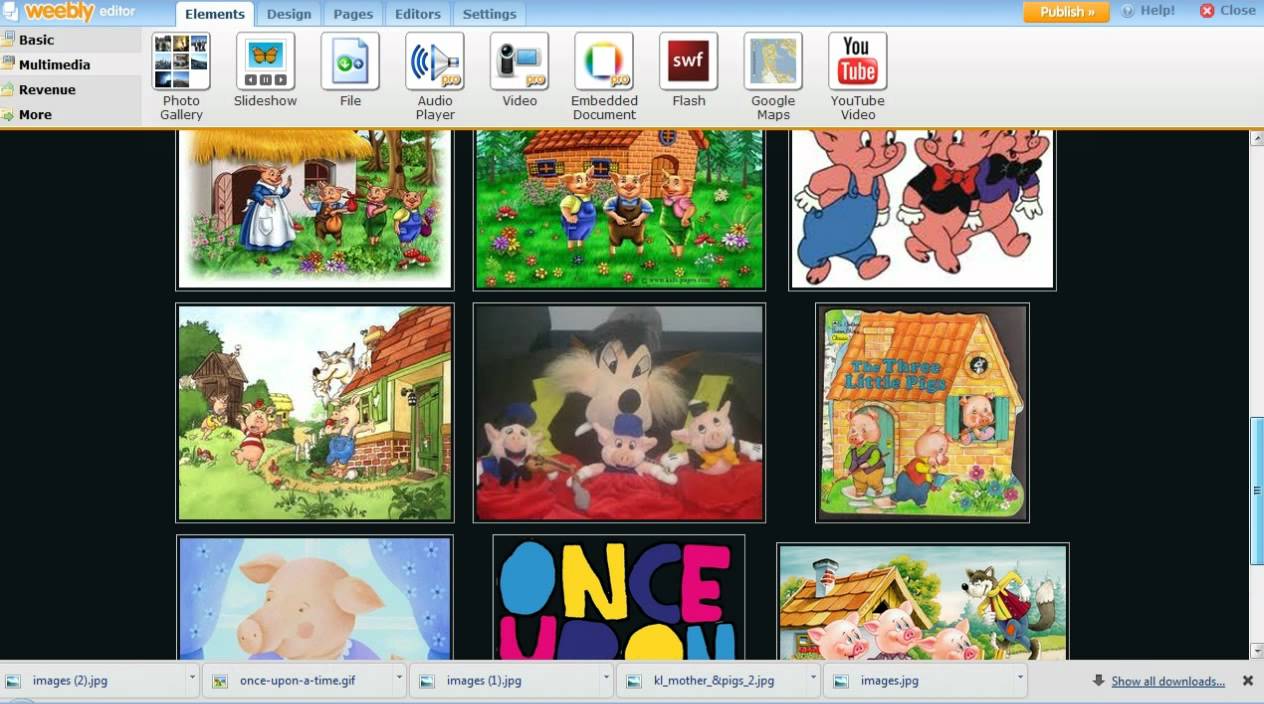Expand options for images (2).jpg download
The image size is (1264, 704).
[192, 679]
